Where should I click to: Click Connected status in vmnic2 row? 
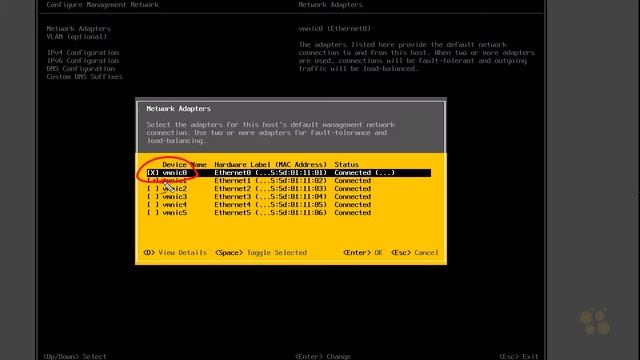point(353,189)
